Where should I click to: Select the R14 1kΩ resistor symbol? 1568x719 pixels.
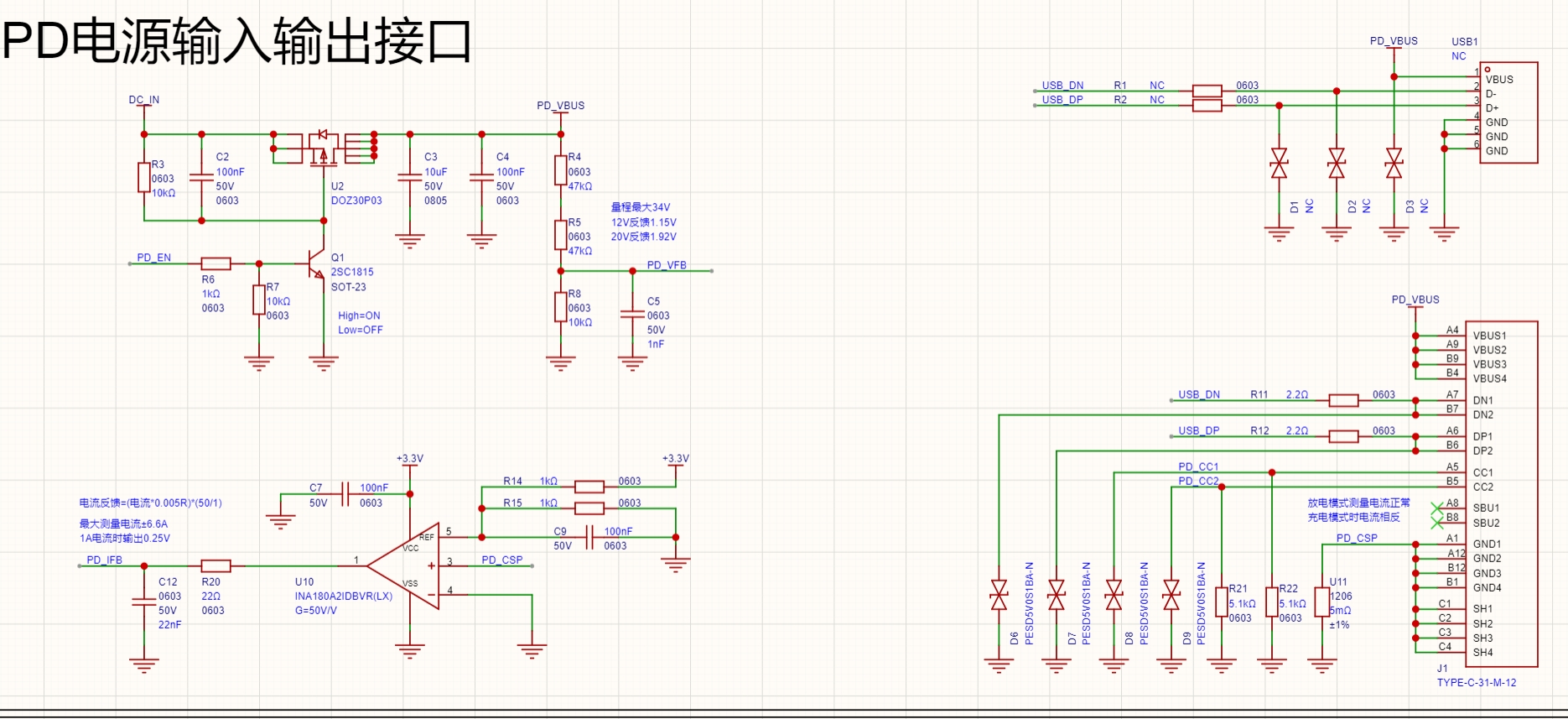(x=589, y=487)
